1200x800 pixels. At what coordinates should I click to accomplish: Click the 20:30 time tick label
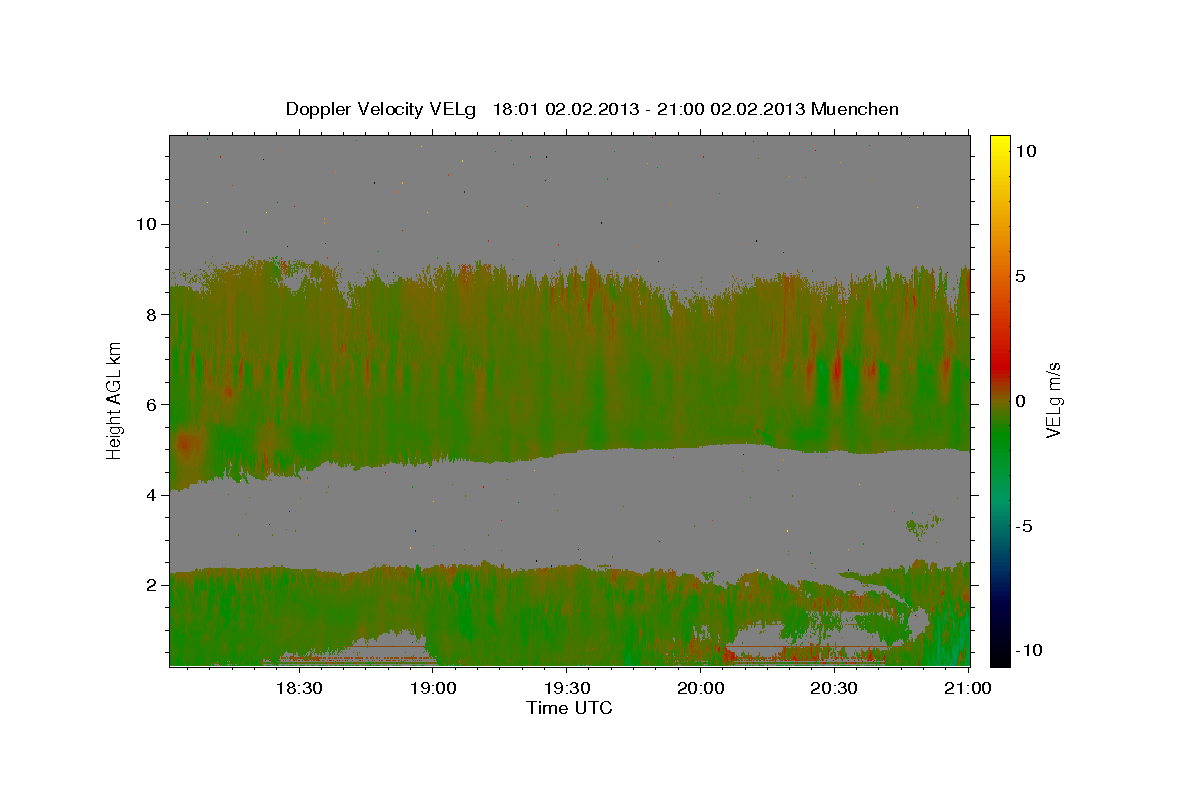pyautogui.click(x=834, y=688)
